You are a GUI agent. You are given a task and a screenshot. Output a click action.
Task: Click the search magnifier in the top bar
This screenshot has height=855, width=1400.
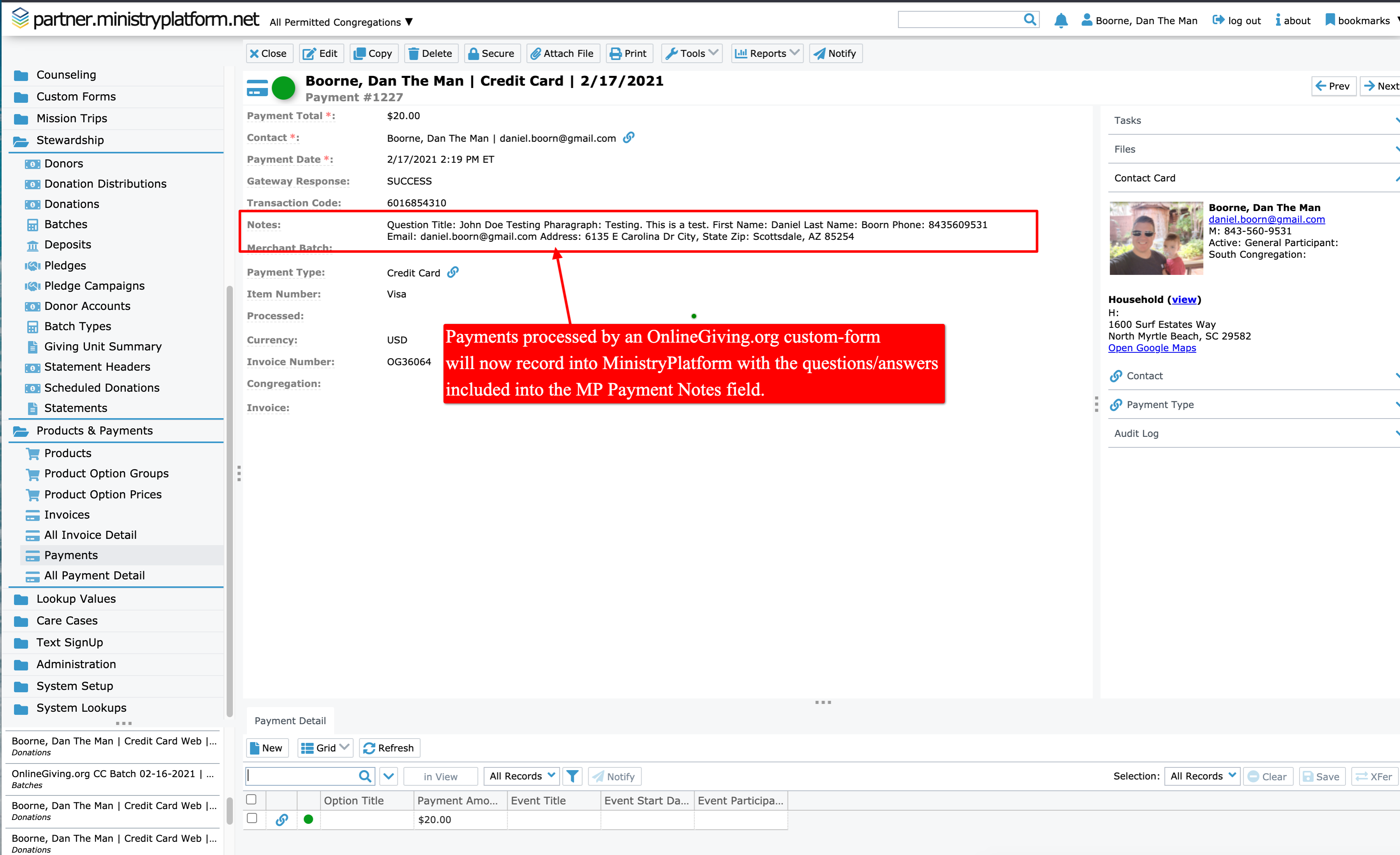(x=1029, y=19)
